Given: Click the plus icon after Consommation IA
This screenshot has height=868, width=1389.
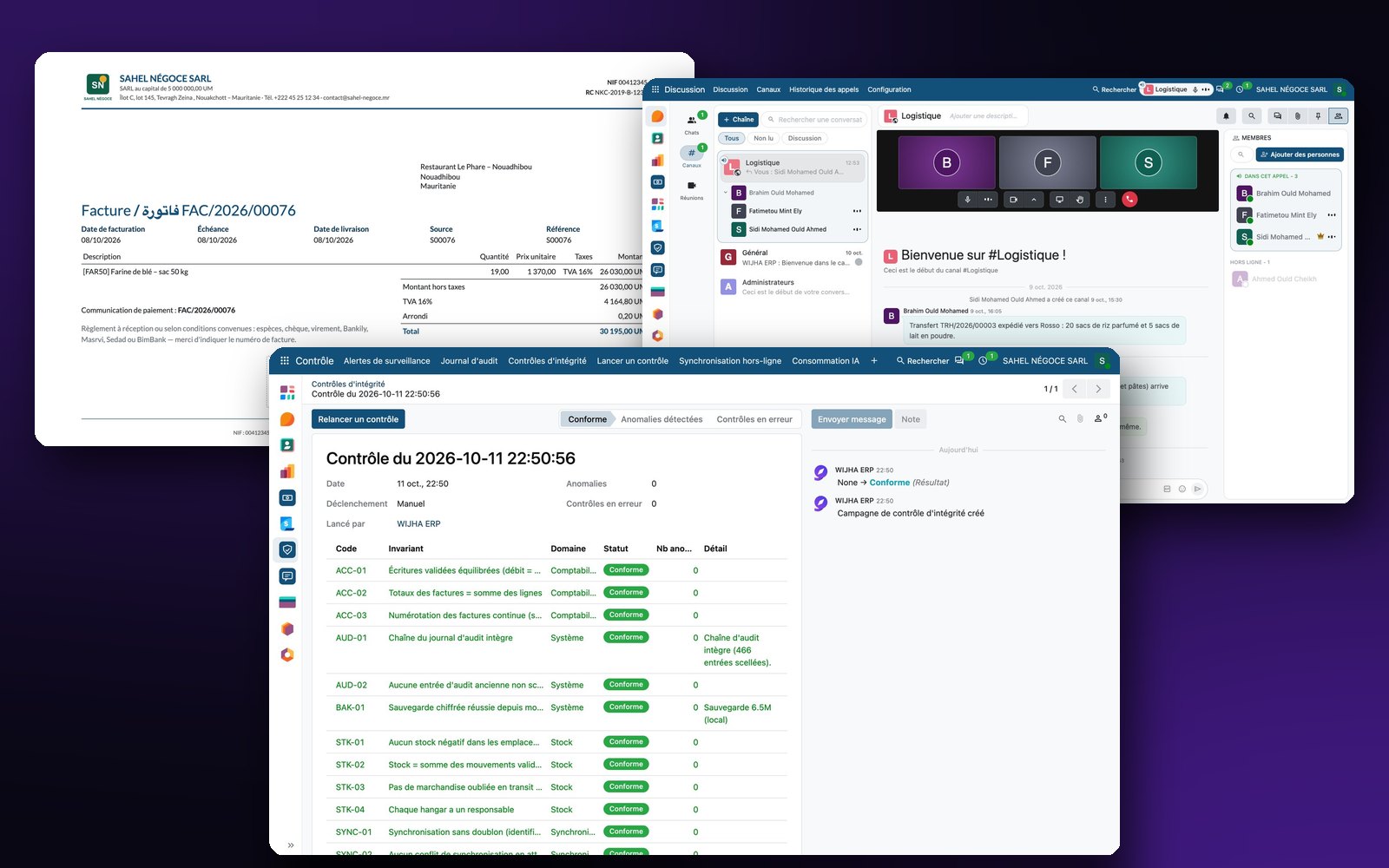Looking at the screenshot, I should click(874, 361).
